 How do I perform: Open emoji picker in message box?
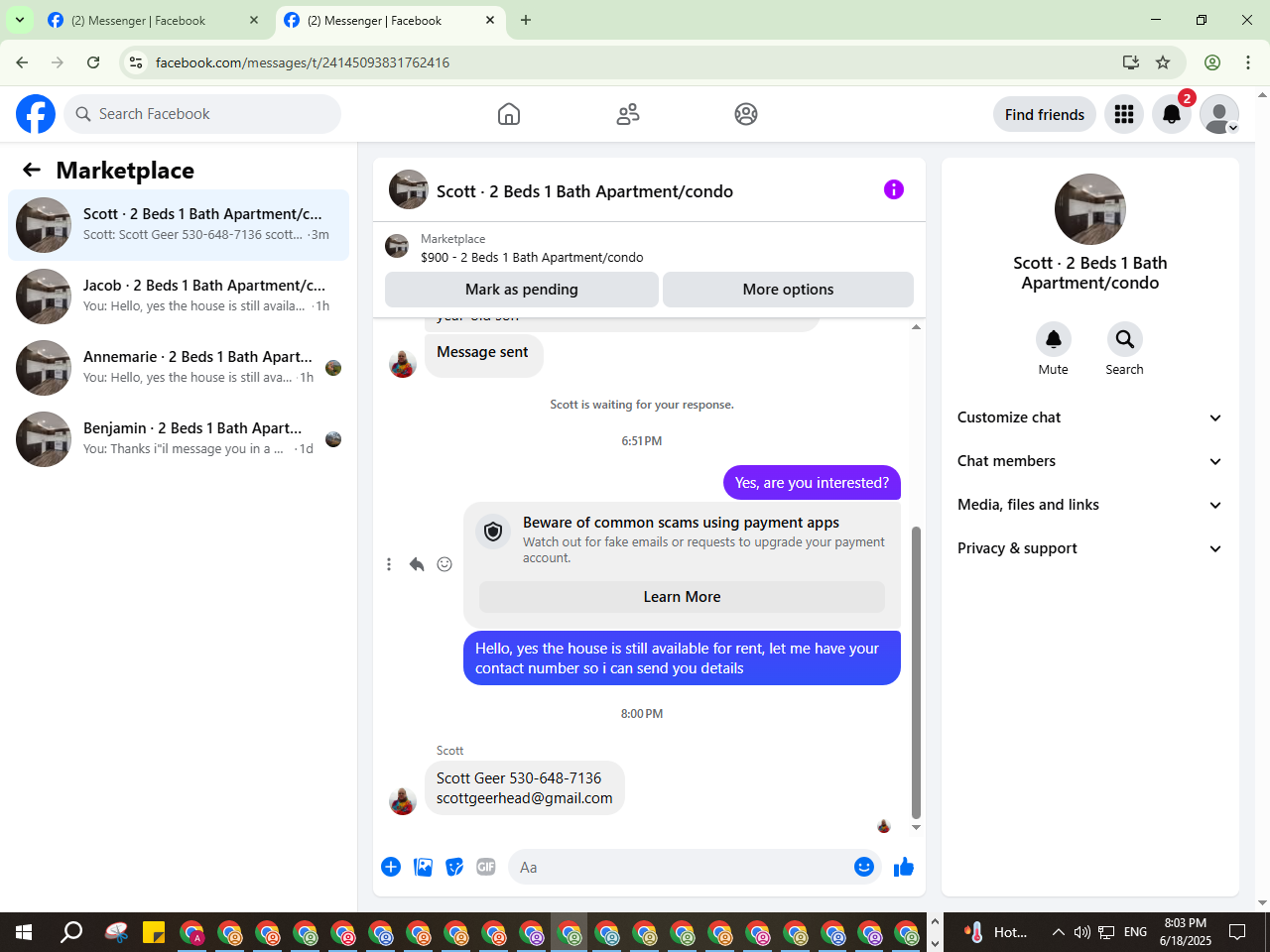pos(864,867)
